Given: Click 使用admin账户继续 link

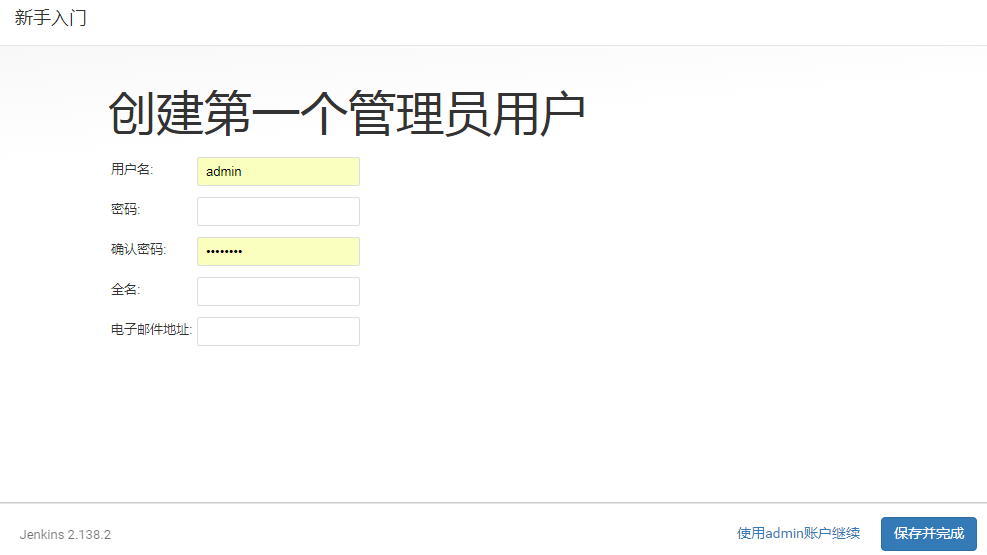Looking at the screenshot, I should point(798,534).
